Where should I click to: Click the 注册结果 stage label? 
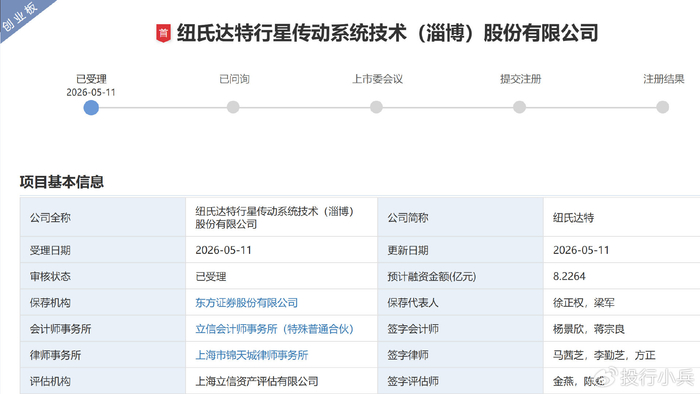point(664,79)
